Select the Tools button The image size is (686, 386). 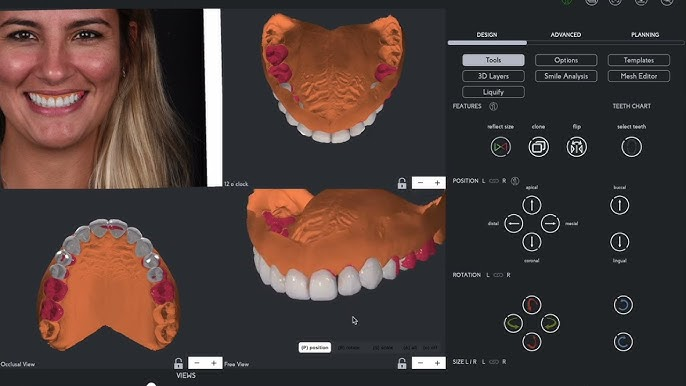tap(493, 60)
